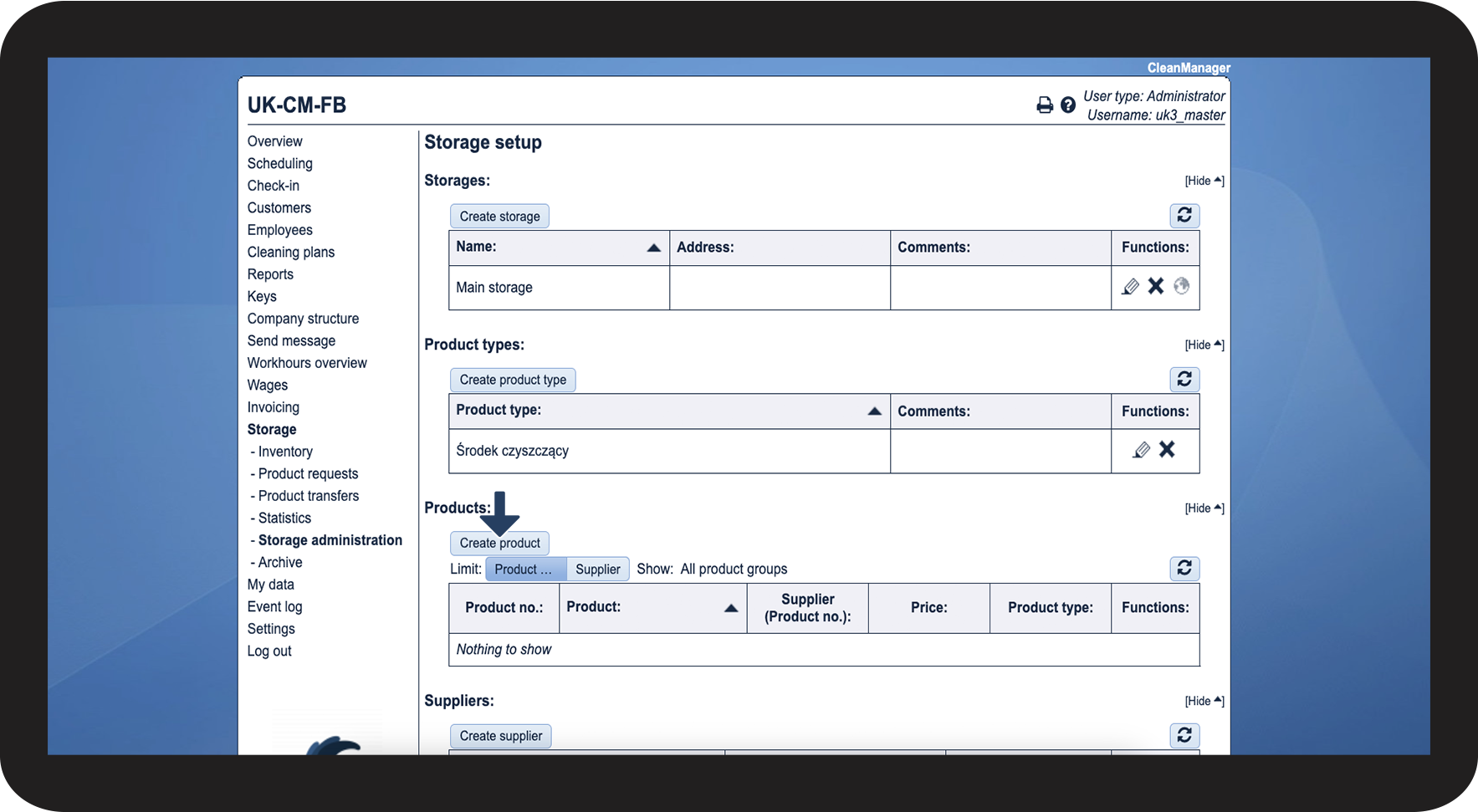This screenshot has height=812, width=1478.
Task: Click the print icon in header
Action: pyautogui.click(x=1044, y=105)
